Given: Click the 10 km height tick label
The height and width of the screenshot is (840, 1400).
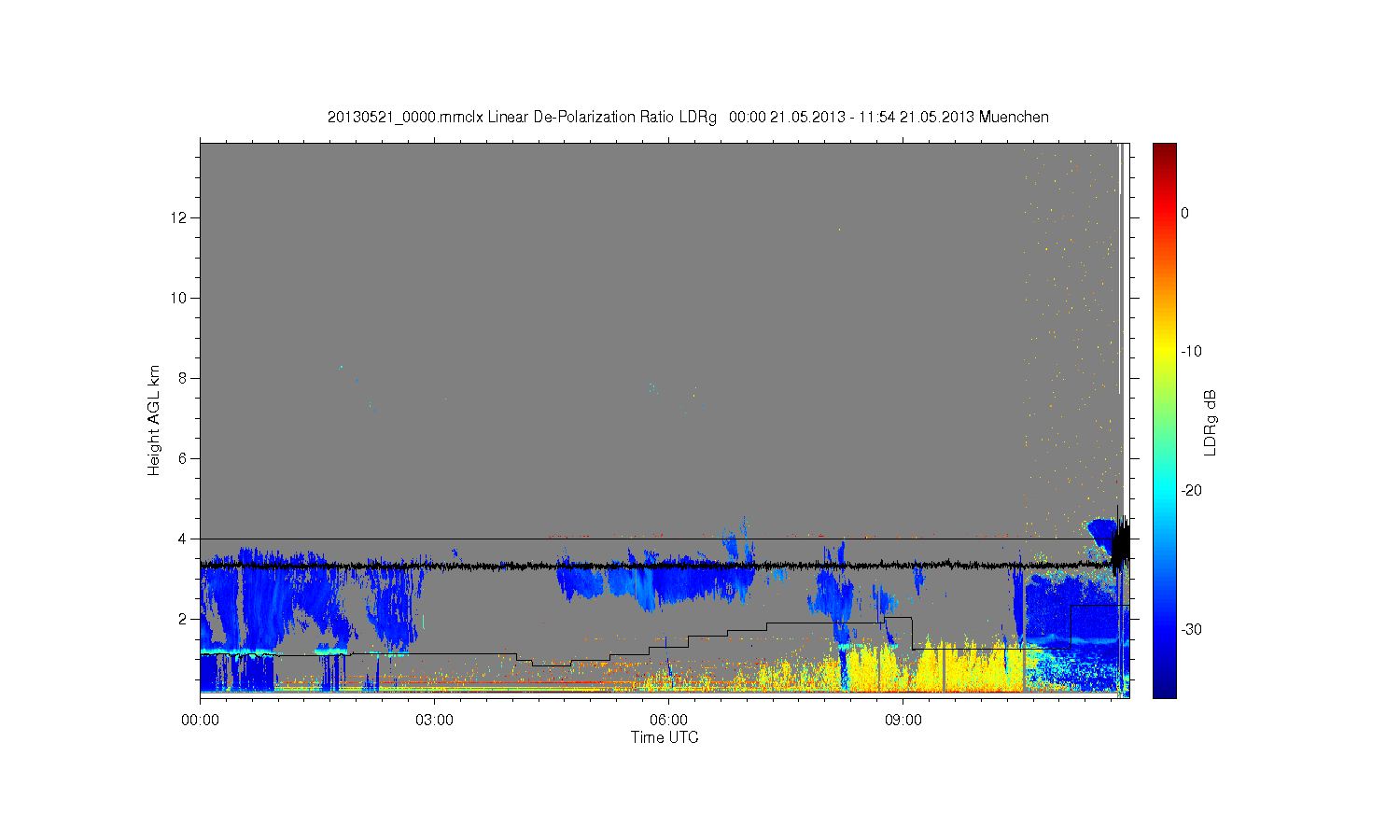Looking at the screenshot, I should (179, 298).
